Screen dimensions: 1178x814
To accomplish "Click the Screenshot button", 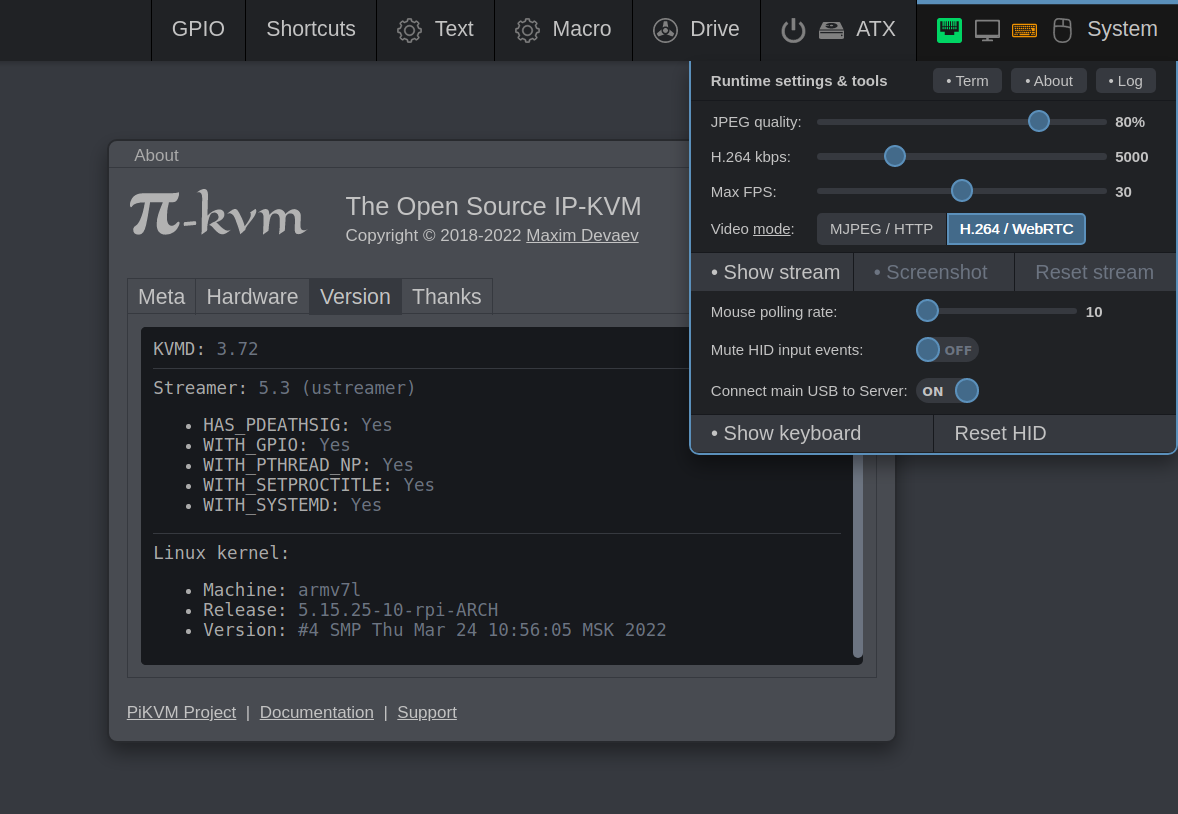I will [x=934, y=272].
